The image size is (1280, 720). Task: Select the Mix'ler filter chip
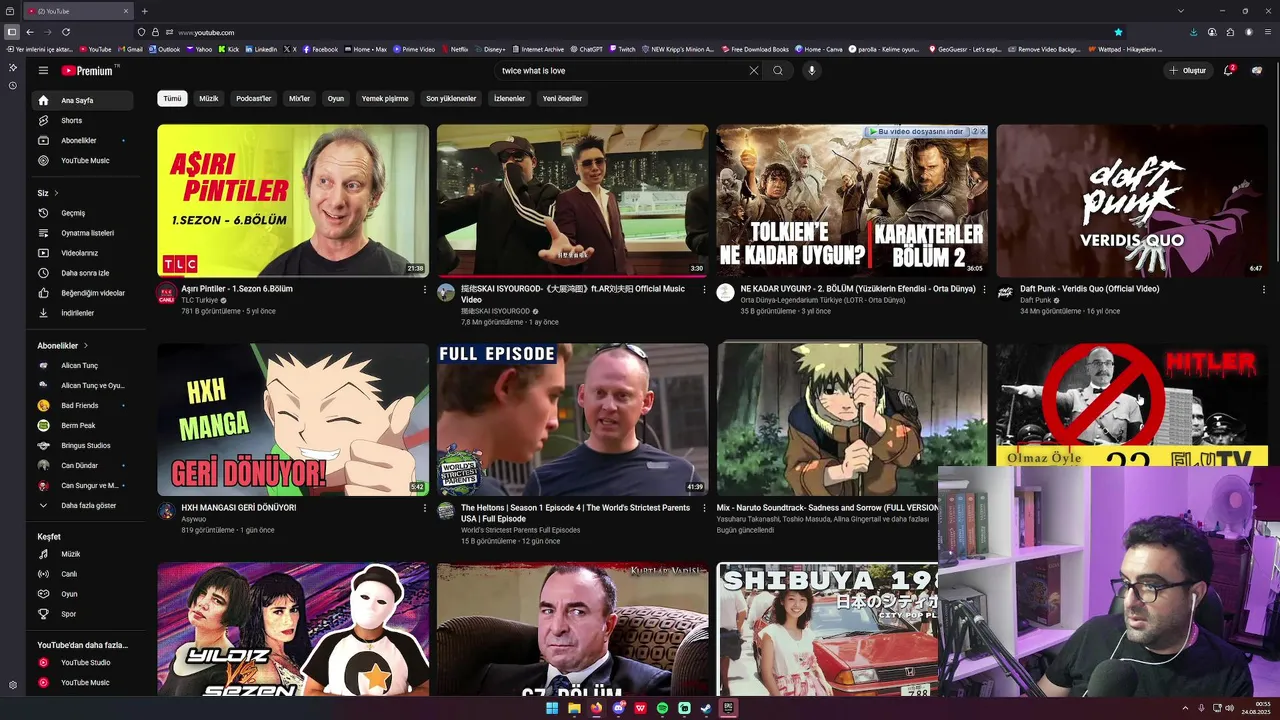[300, 98]
